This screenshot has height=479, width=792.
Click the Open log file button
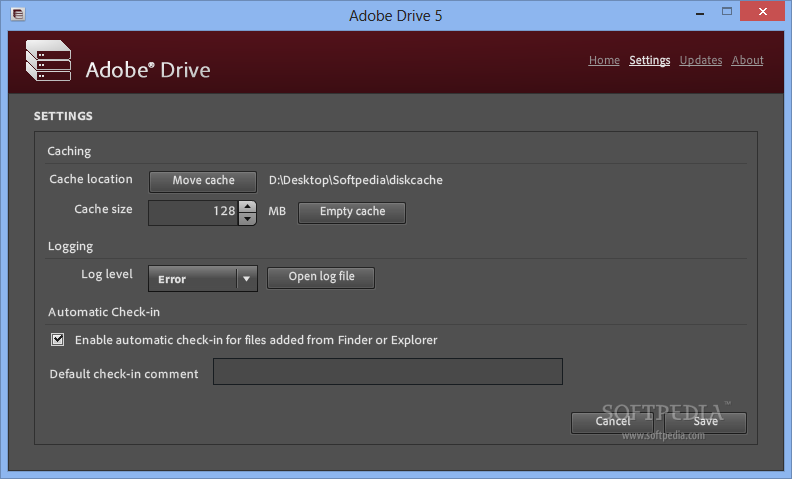tap(321, 277)
